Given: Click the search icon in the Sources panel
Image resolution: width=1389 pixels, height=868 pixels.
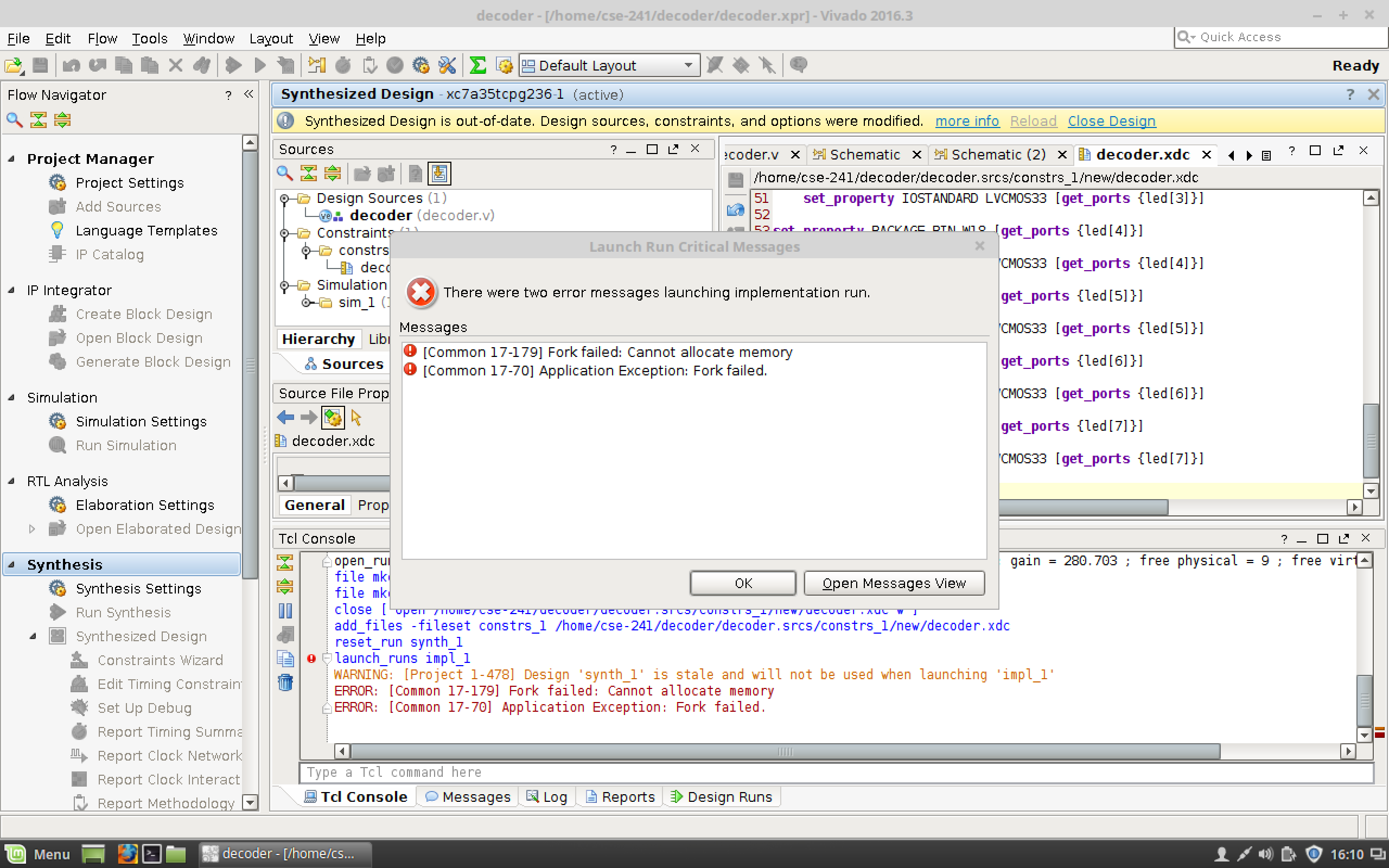Looking at the screenshot, I should point(285,174).
